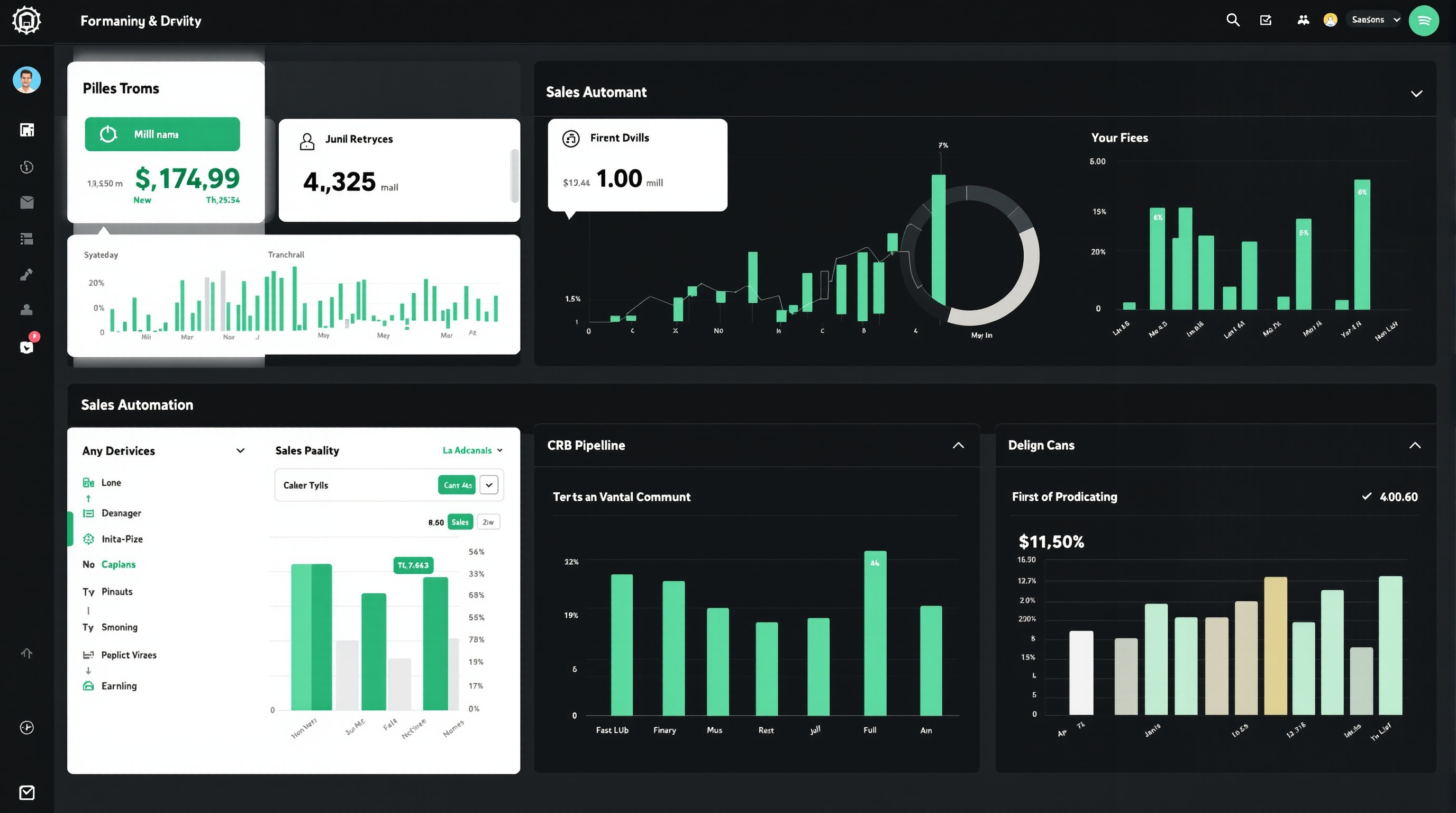Click the upload arrow icon near the sidebar bottom

tap(26, 653)
